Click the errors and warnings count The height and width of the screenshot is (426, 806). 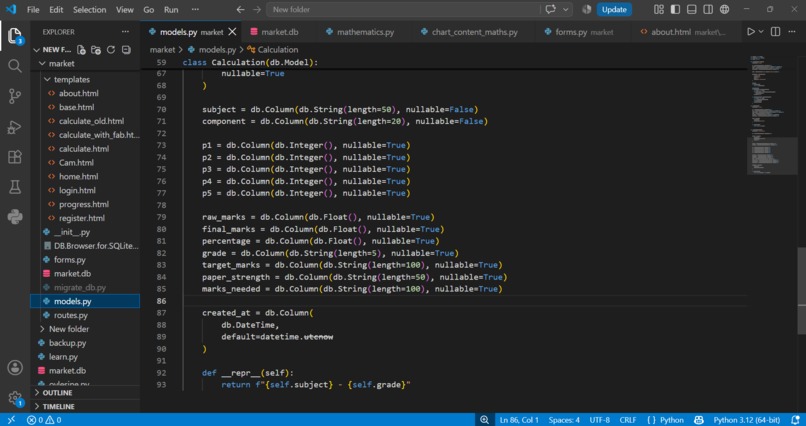[44, 420]
